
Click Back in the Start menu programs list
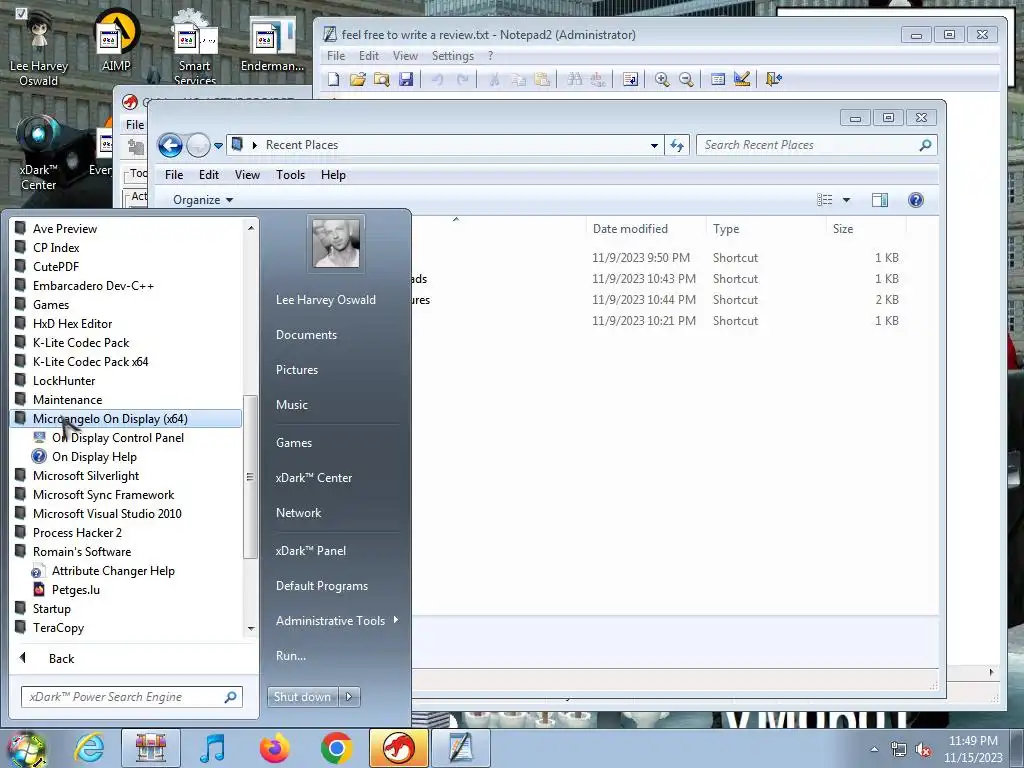[61, 659]
